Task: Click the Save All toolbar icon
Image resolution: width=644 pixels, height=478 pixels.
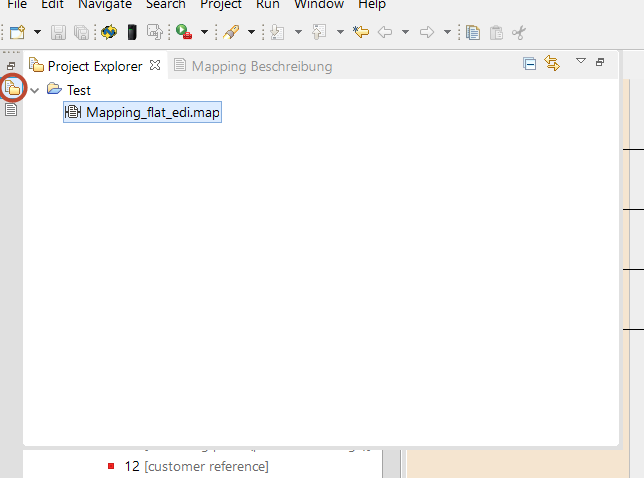Action: (x=81, y=32)
